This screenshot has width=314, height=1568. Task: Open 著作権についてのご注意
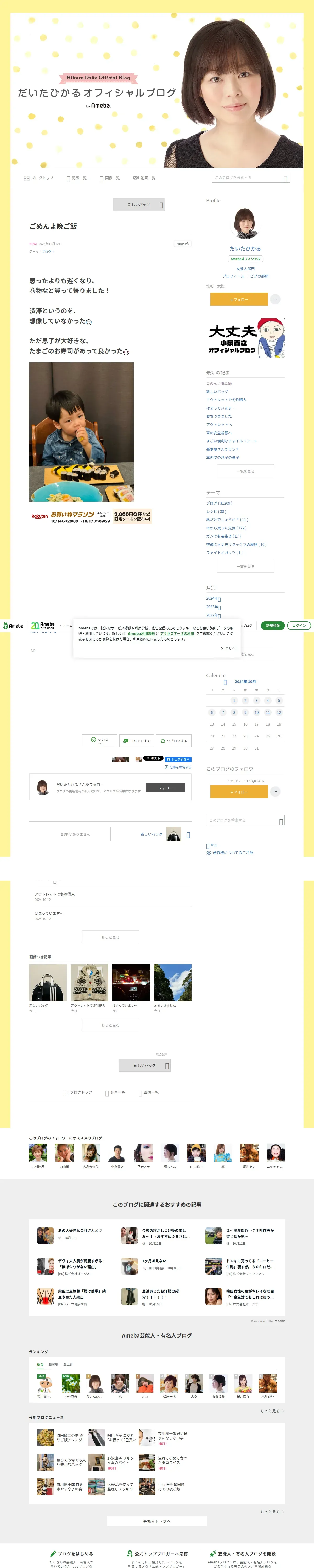[230, 853]
